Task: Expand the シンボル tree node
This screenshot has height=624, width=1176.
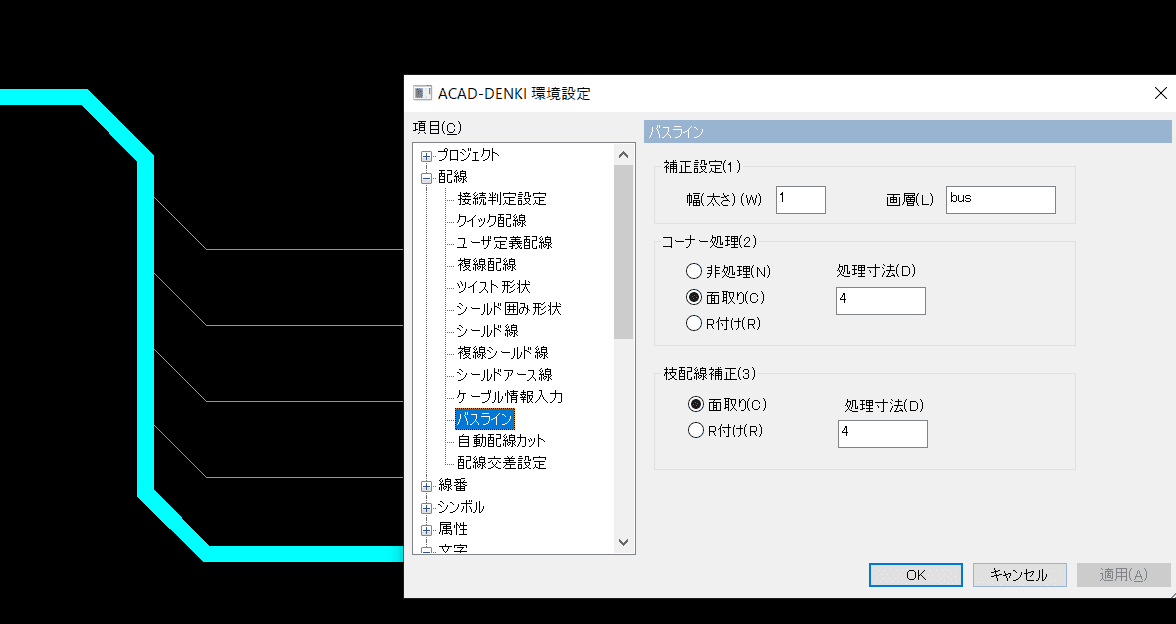Action: (x=426, y=508)
